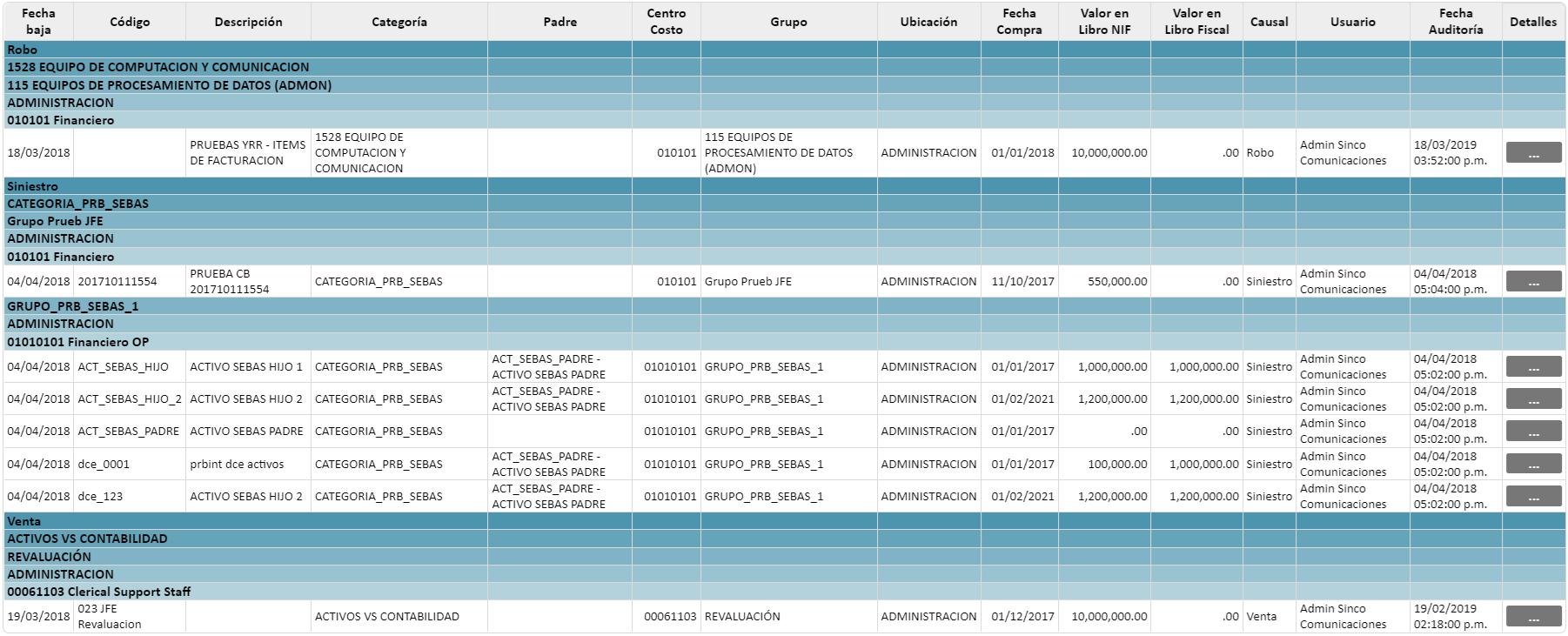This screenshot has width=1568, height=636.
Task: Open details for ACT_SEBAS_PADRE row
Action: [x=1533, y=431]
